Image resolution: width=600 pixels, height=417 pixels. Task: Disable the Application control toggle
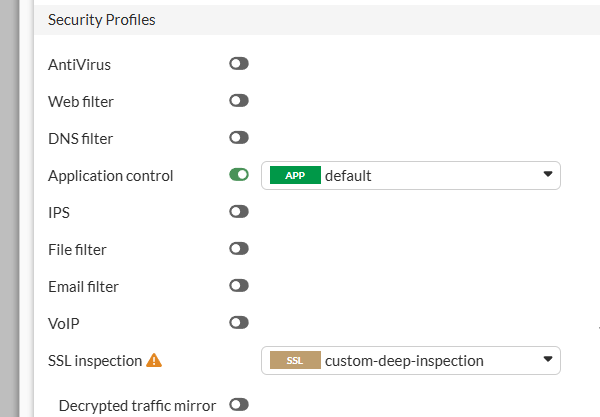click(238, 175)
